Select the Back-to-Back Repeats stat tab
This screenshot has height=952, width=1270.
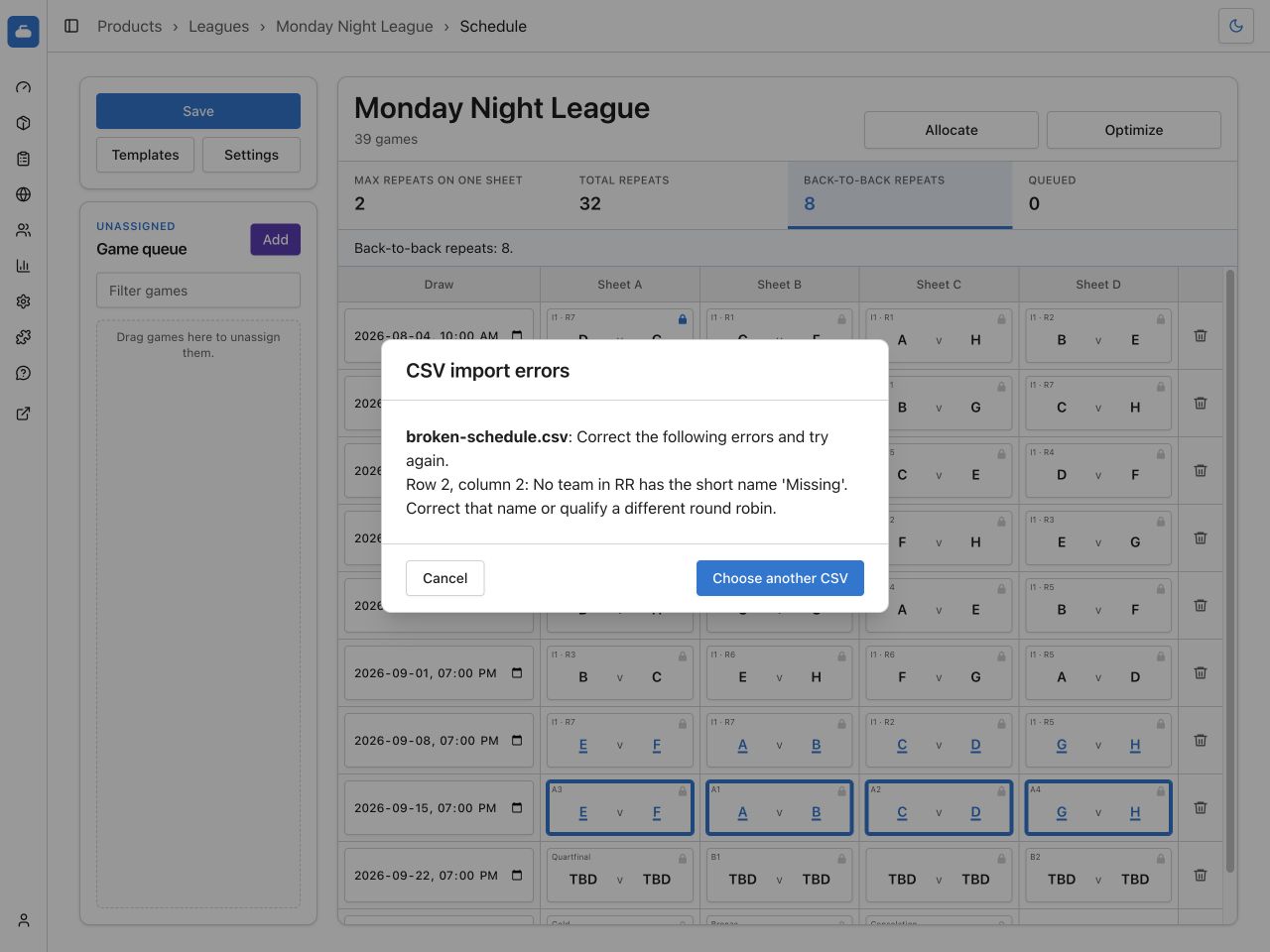pyautogui.click(x=900, y=195)
